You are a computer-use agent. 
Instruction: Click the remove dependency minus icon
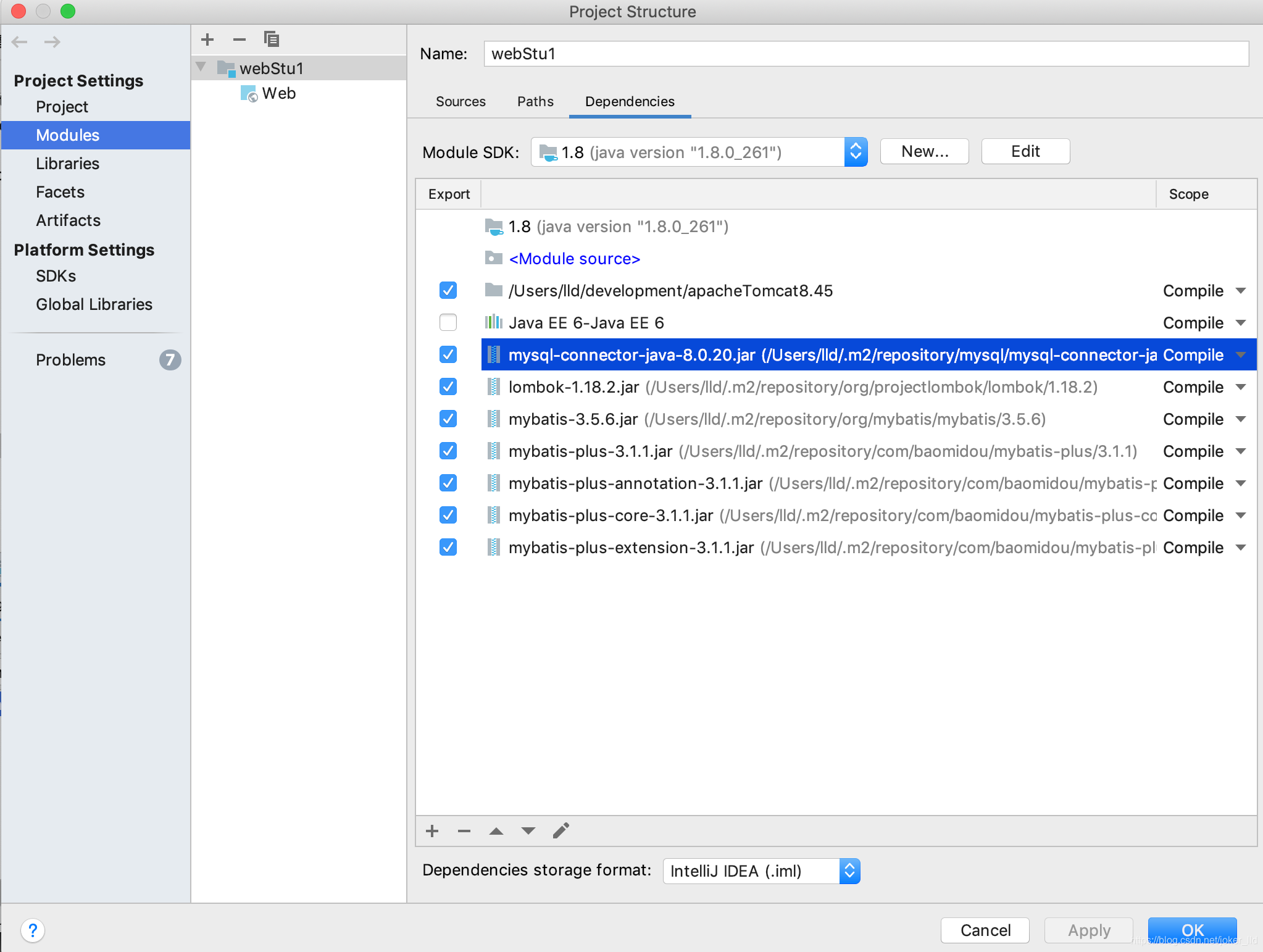coord(462,832)
